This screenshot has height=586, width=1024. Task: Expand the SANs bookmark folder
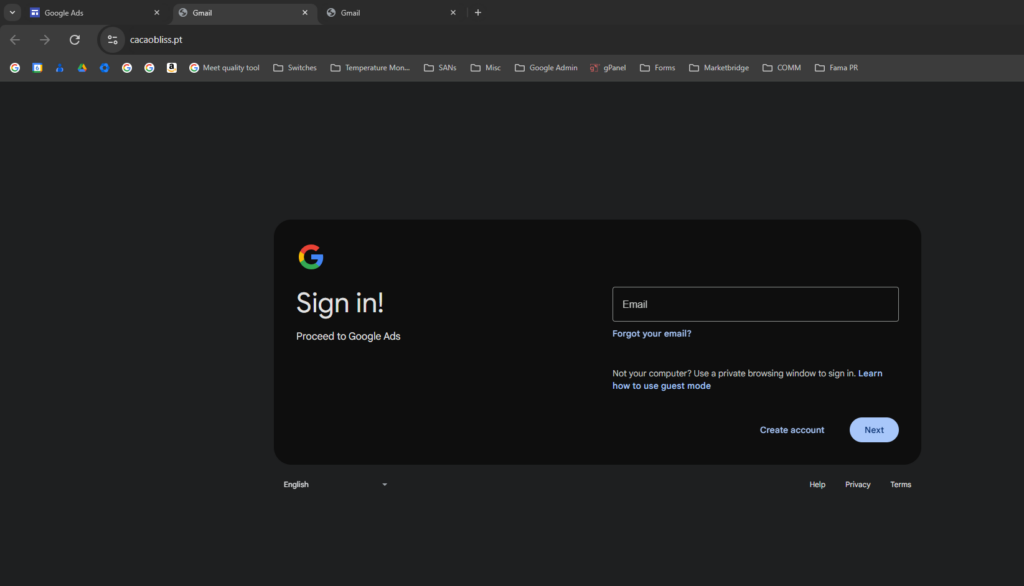point(440,68)
